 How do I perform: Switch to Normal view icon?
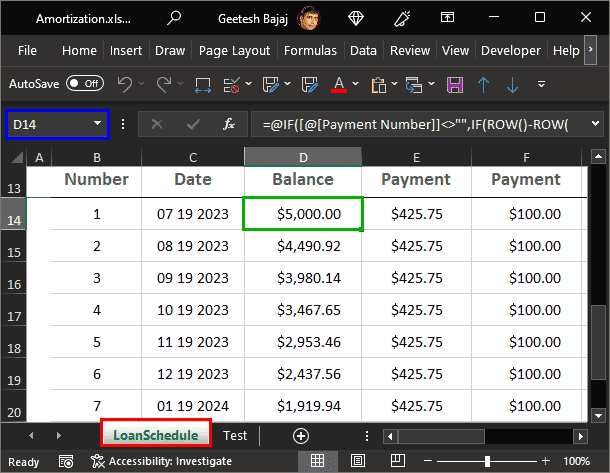[317, 461]
